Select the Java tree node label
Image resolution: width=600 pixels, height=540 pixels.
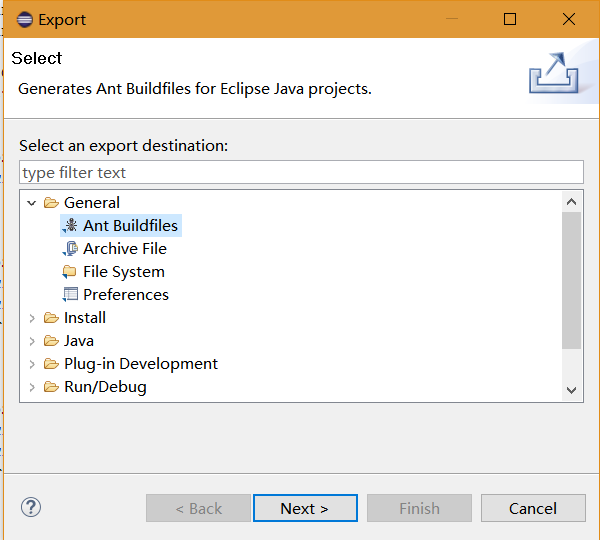click(79, 341)
